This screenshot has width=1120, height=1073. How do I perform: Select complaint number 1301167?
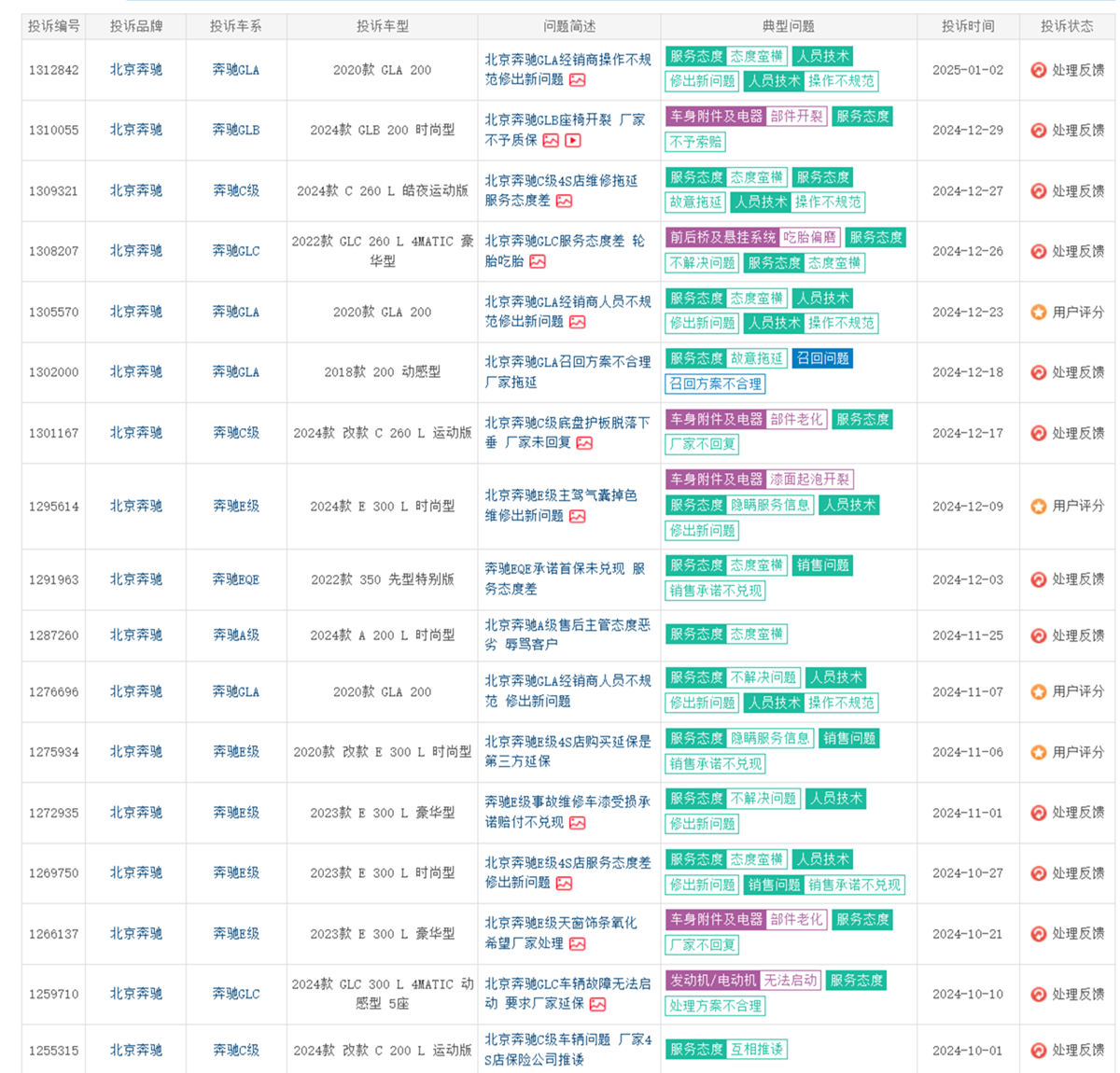coord(53,433)
